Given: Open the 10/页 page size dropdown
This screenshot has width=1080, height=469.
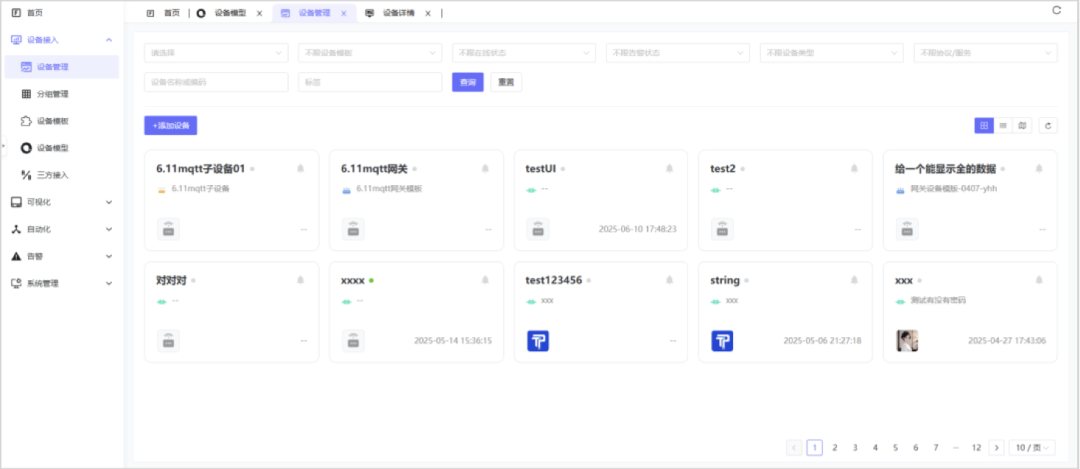Looking at the screenshot, I should point(1031,447).
